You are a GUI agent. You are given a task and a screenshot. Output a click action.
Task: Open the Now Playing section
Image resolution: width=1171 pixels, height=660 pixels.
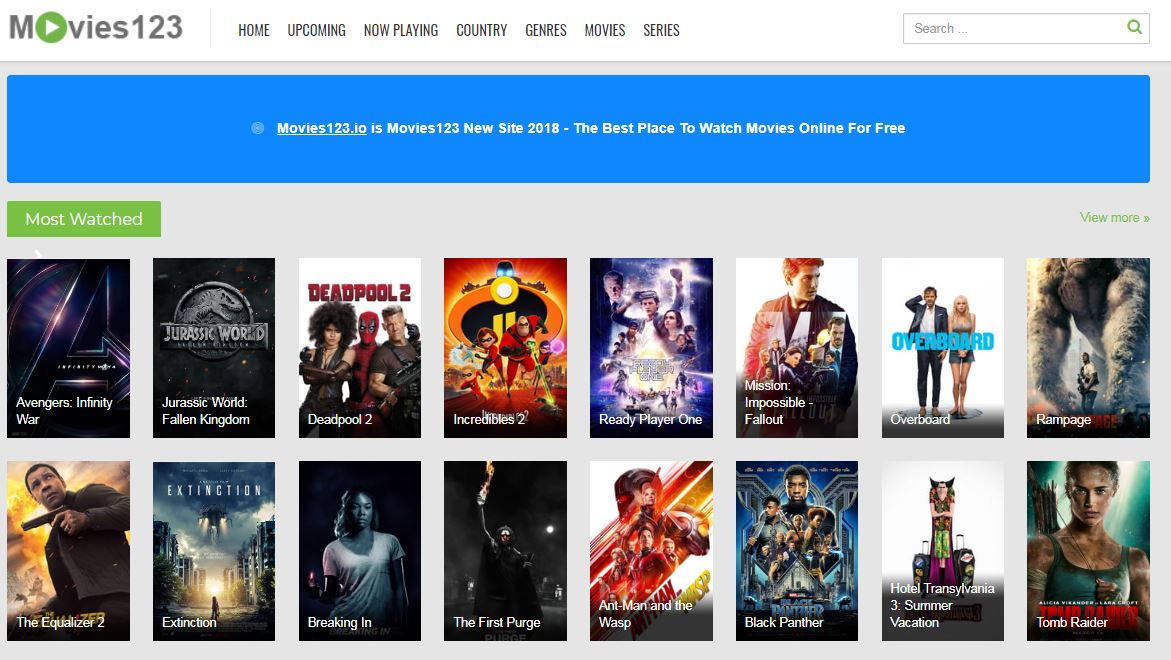tap(401, 30)
